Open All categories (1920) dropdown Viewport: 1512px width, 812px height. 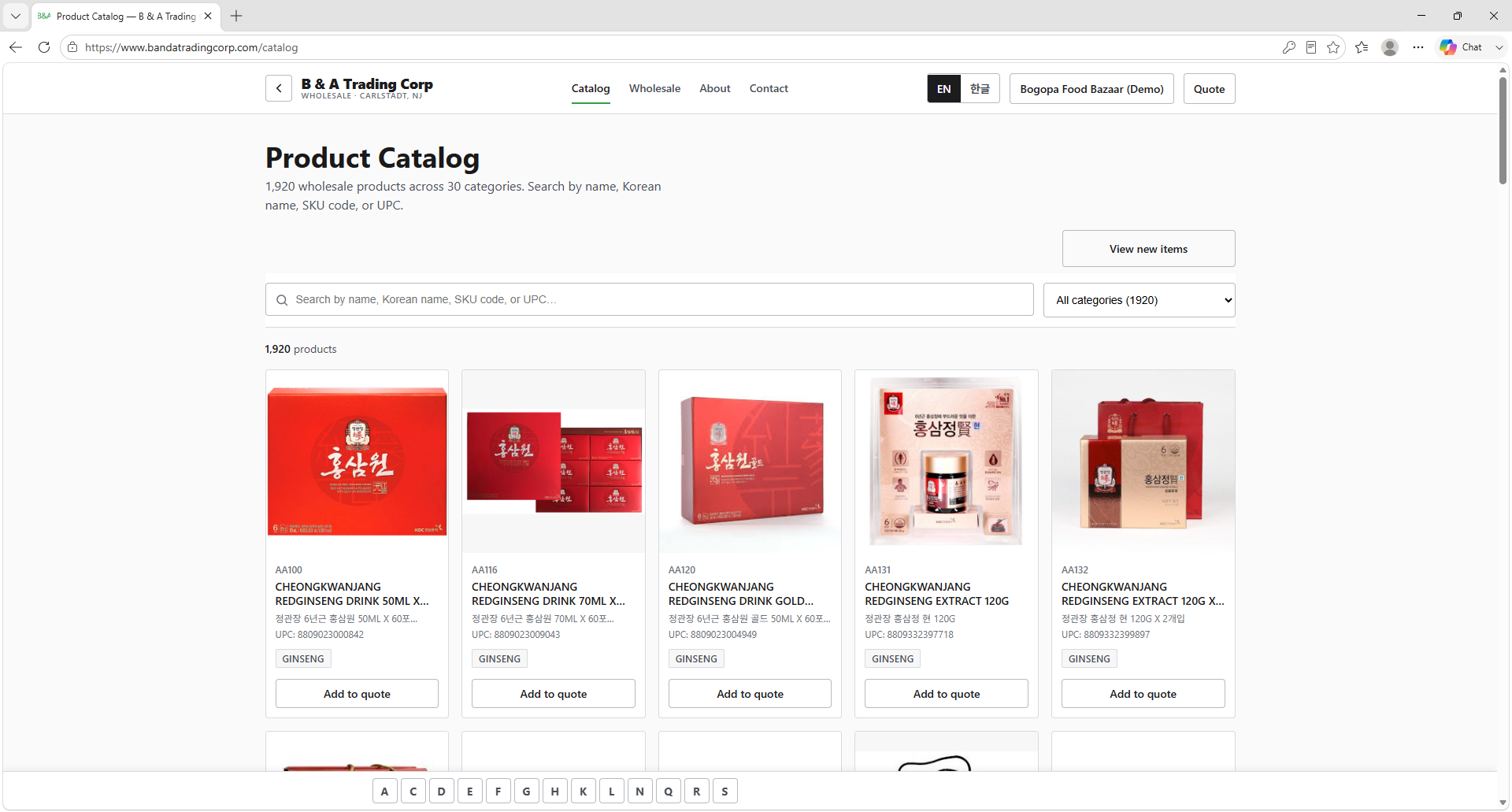(x=1139, y=300)
